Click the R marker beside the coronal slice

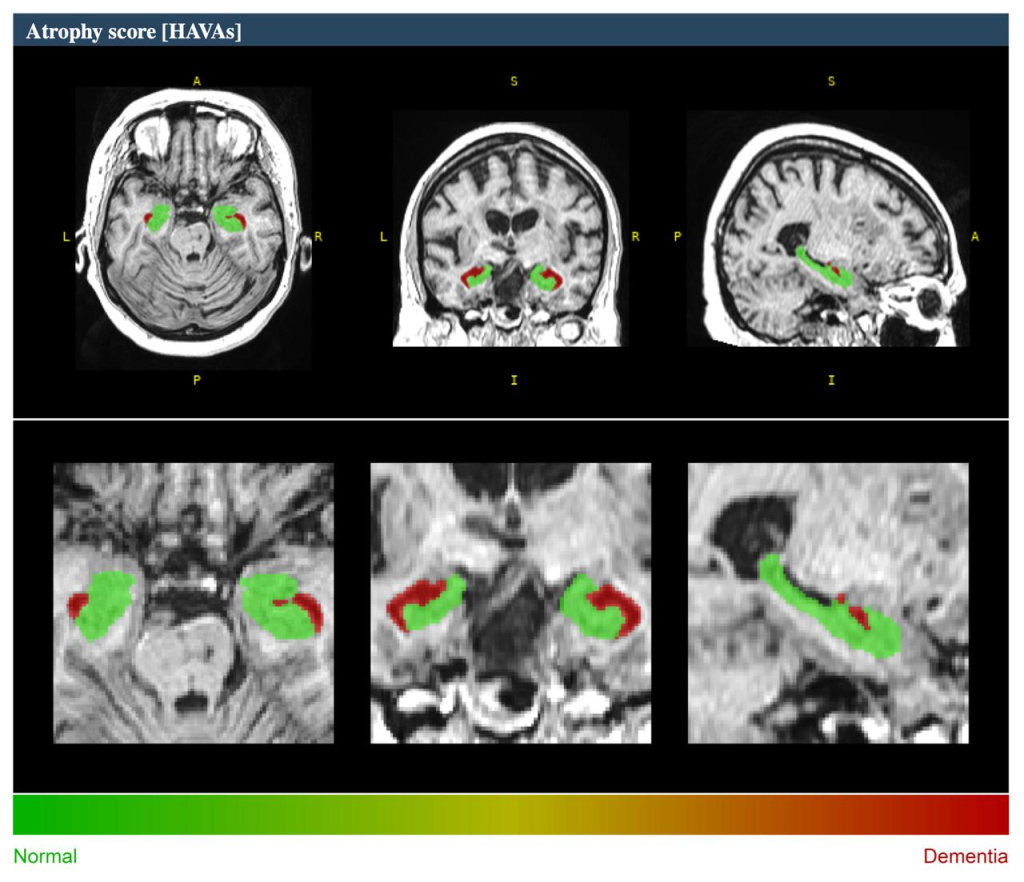635,237
